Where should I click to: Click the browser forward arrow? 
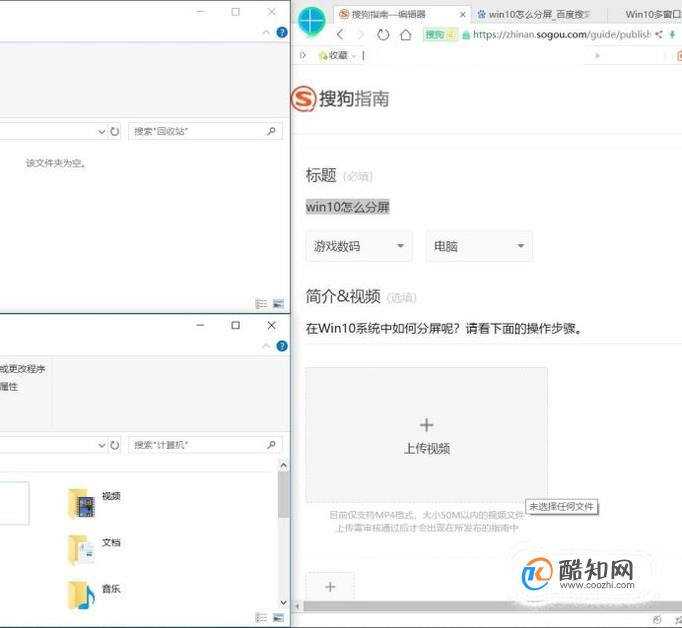click(x=361, y=34)
